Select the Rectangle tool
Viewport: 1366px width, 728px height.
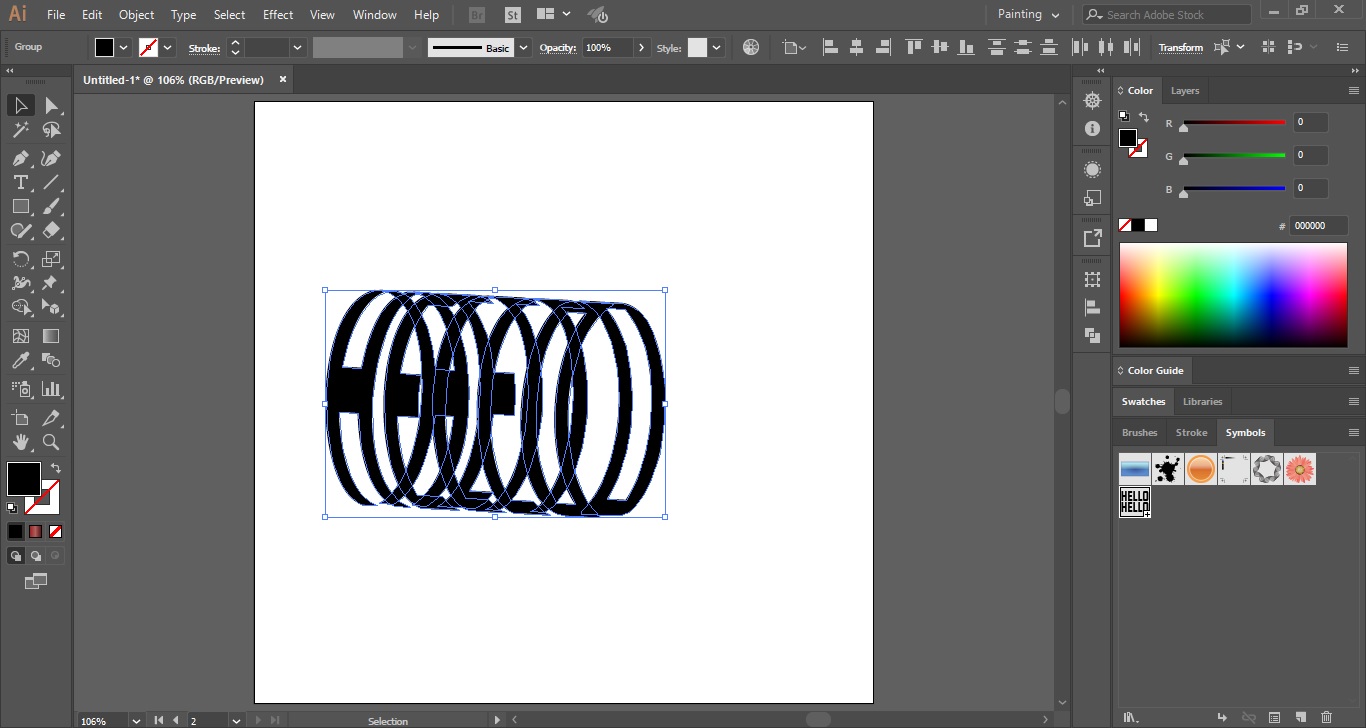20,206
